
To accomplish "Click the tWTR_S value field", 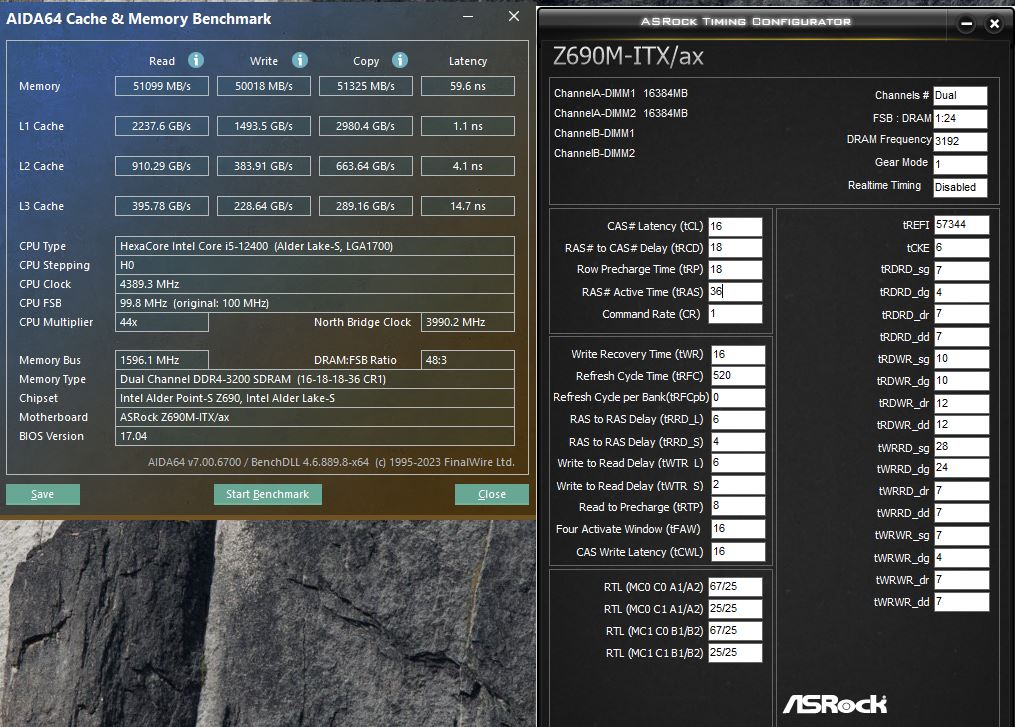I will point(738,485).
